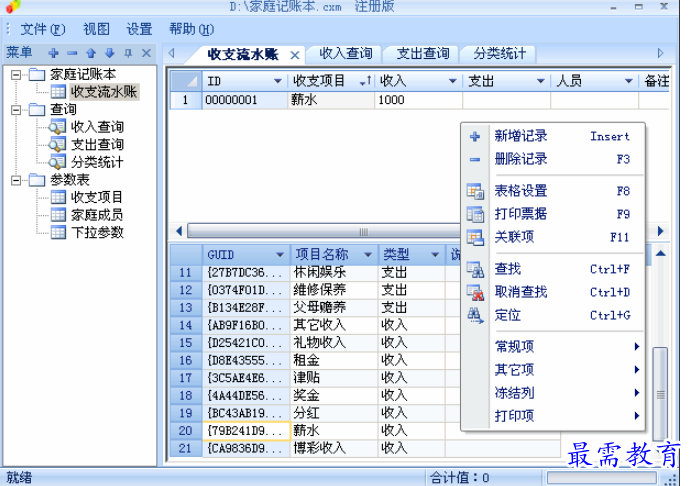The height and width of the screenshot is (486, 689).
Task: Click the 表格设置 icon in context menu
Action: [x=475, y=191]
